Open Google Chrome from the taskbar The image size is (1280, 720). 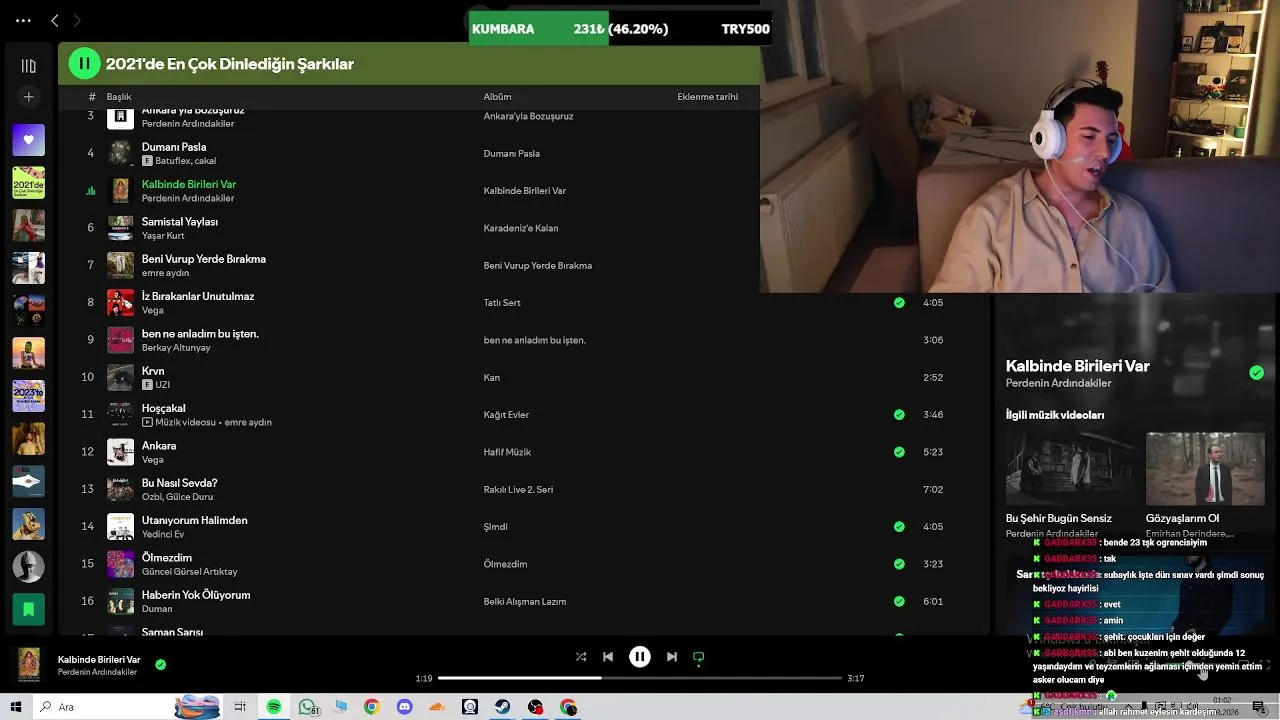(371, 707)
